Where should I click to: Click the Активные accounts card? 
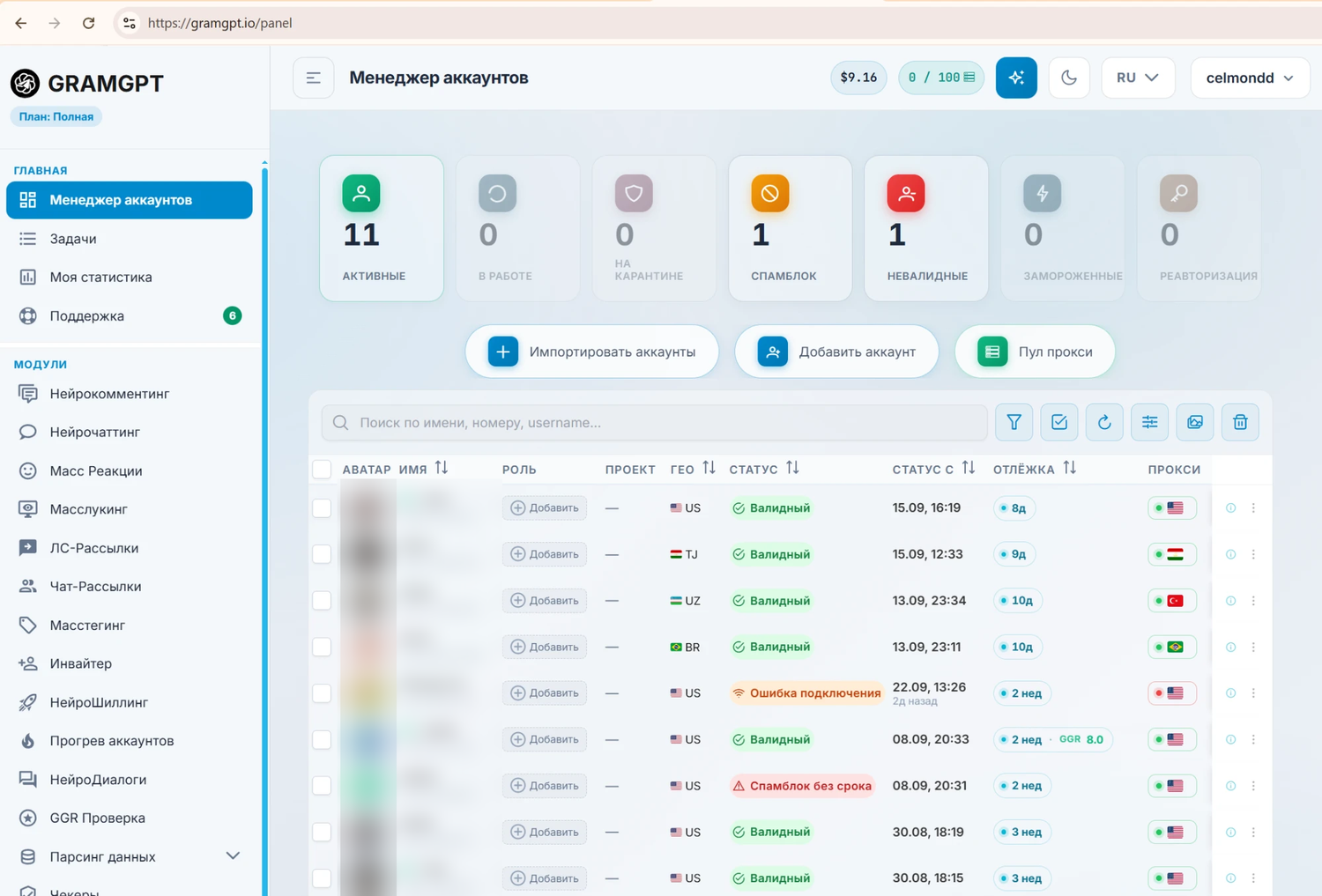382,228
